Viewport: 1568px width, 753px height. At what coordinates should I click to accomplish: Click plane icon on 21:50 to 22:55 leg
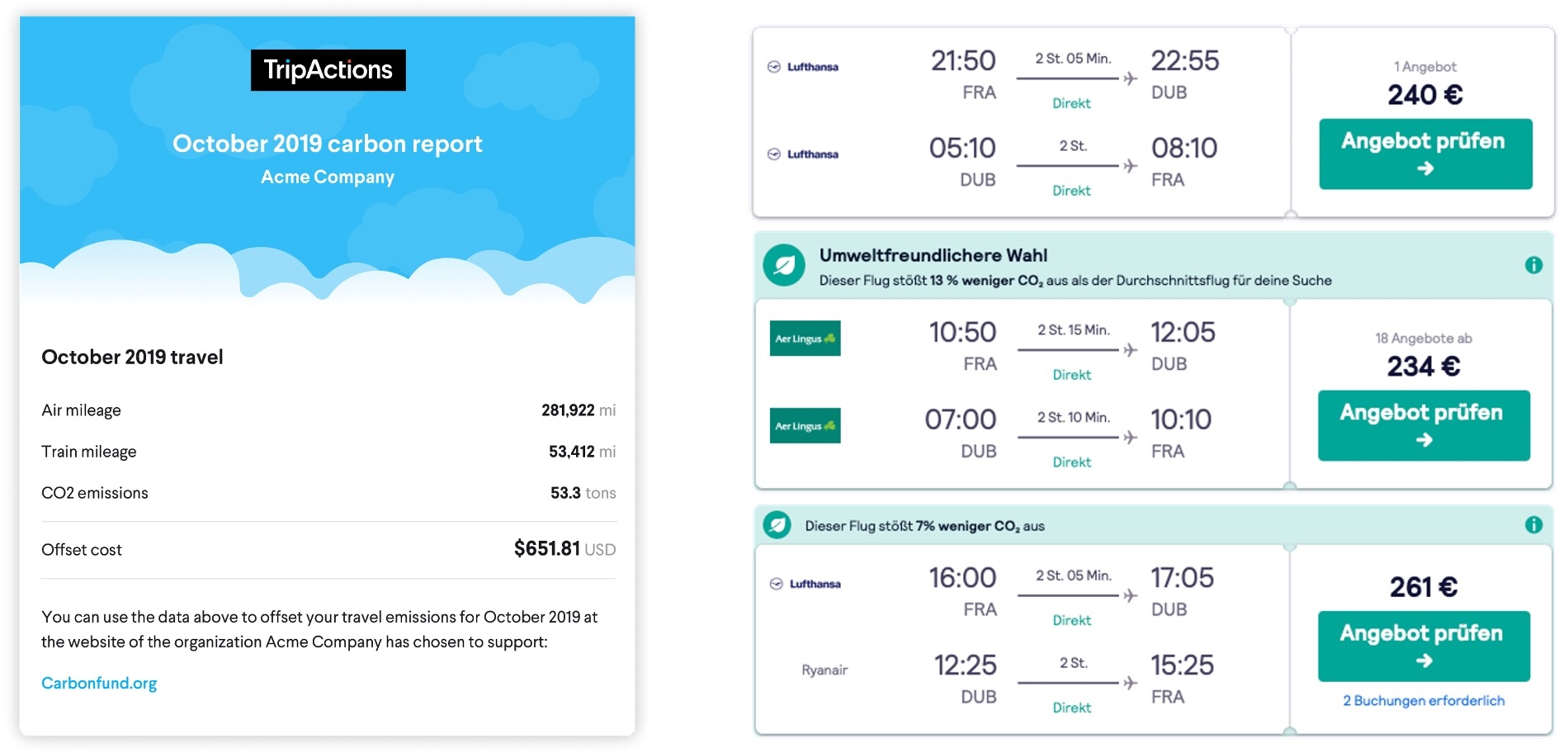1130,78
